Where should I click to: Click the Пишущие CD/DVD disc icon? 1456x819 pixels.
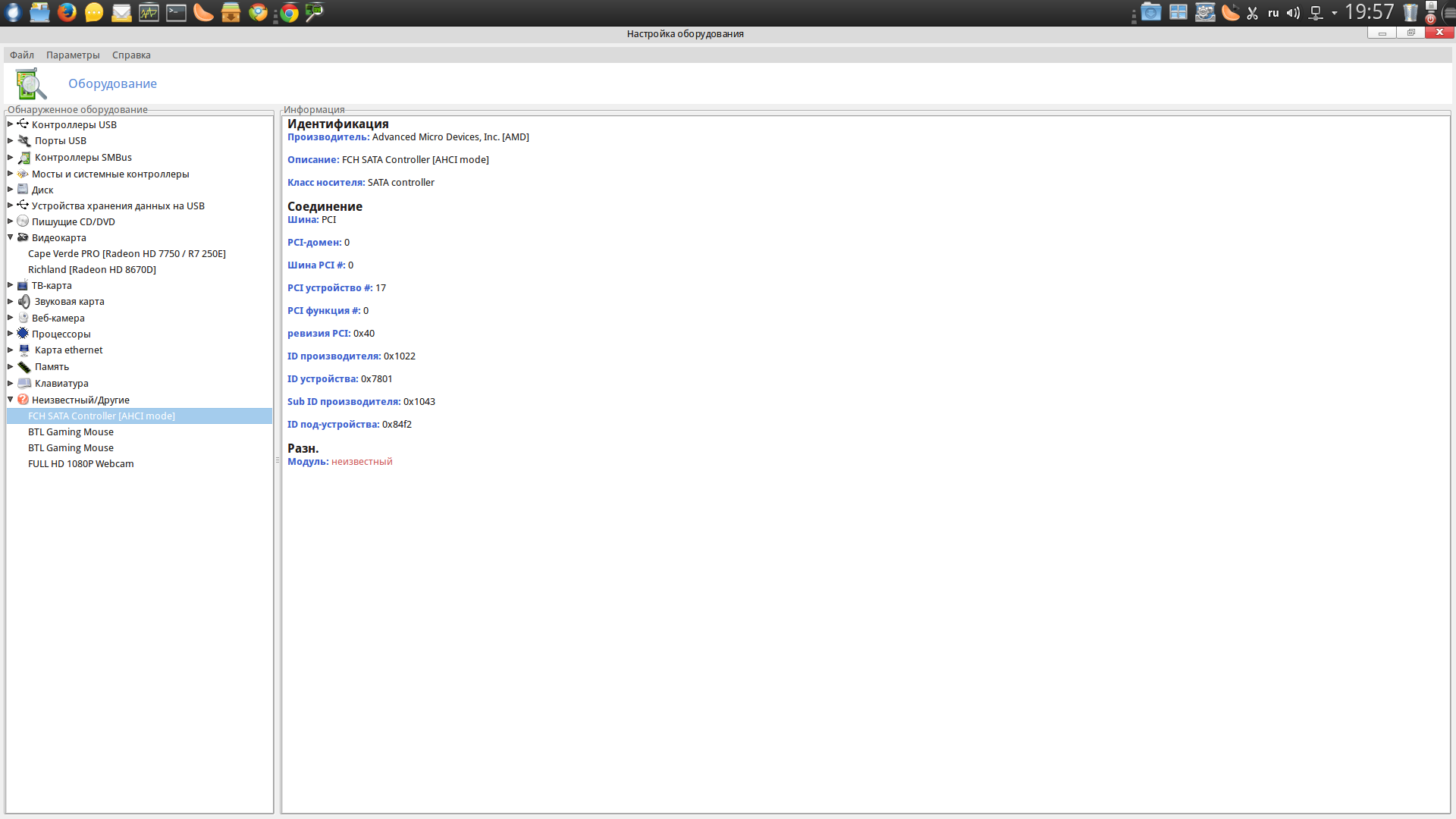(x=23, y=221)
